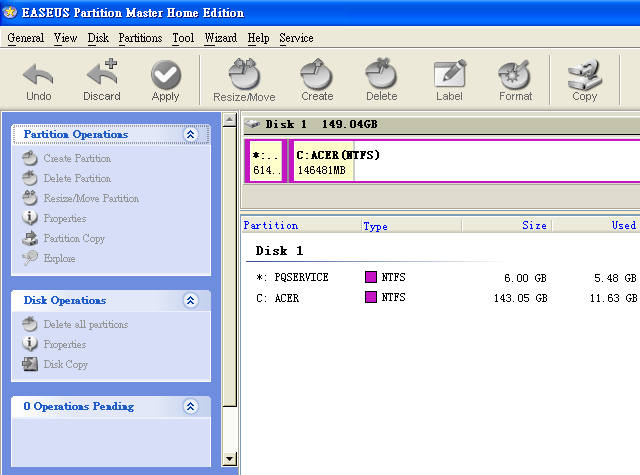
Task: Click the Disk Copy sidebar icon
Action: (x=30, y=364)
